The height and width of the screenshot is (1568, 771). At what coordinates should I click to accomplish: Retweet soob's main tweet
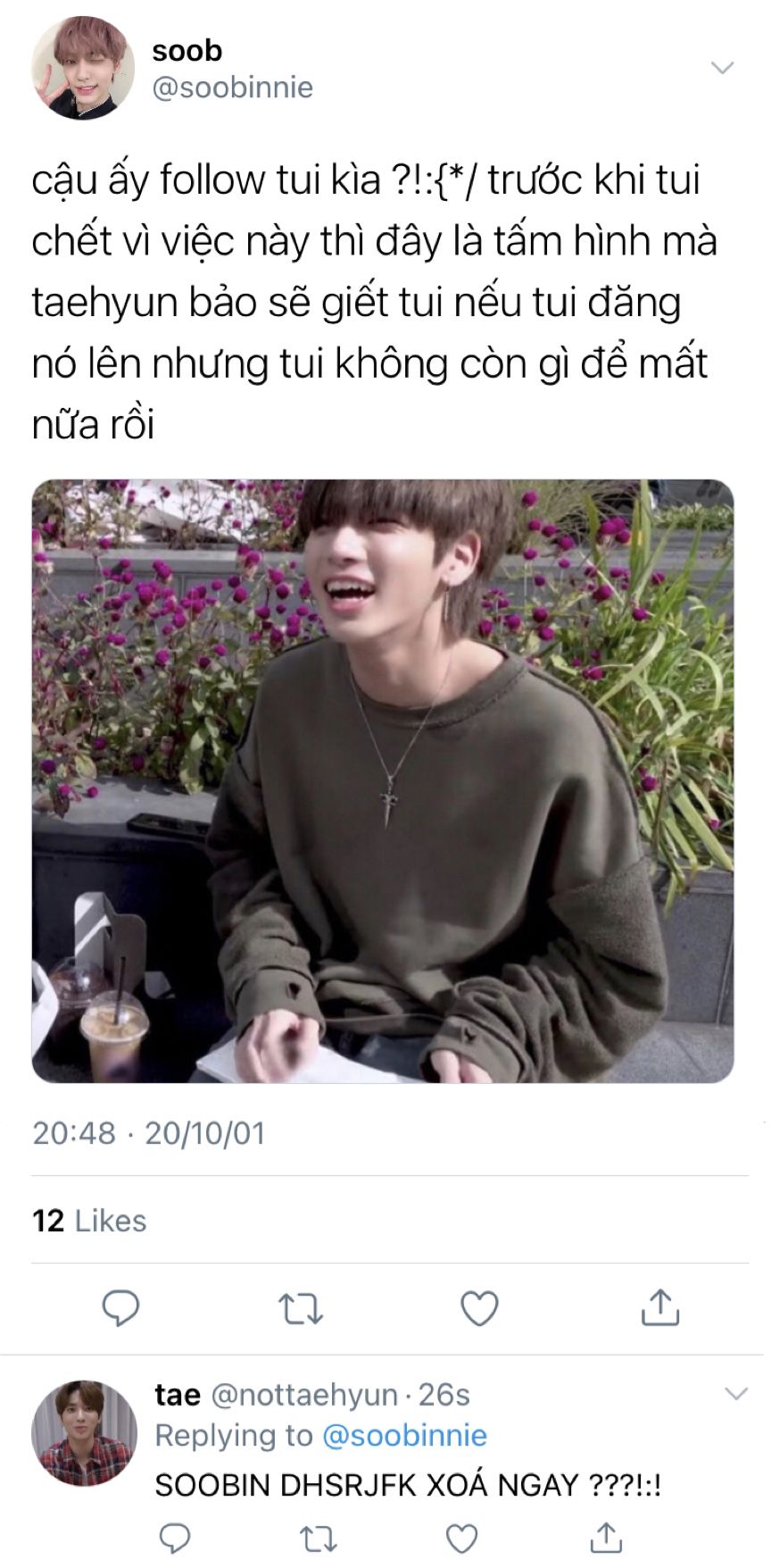pyautogui.click(x=301, y=1309)
